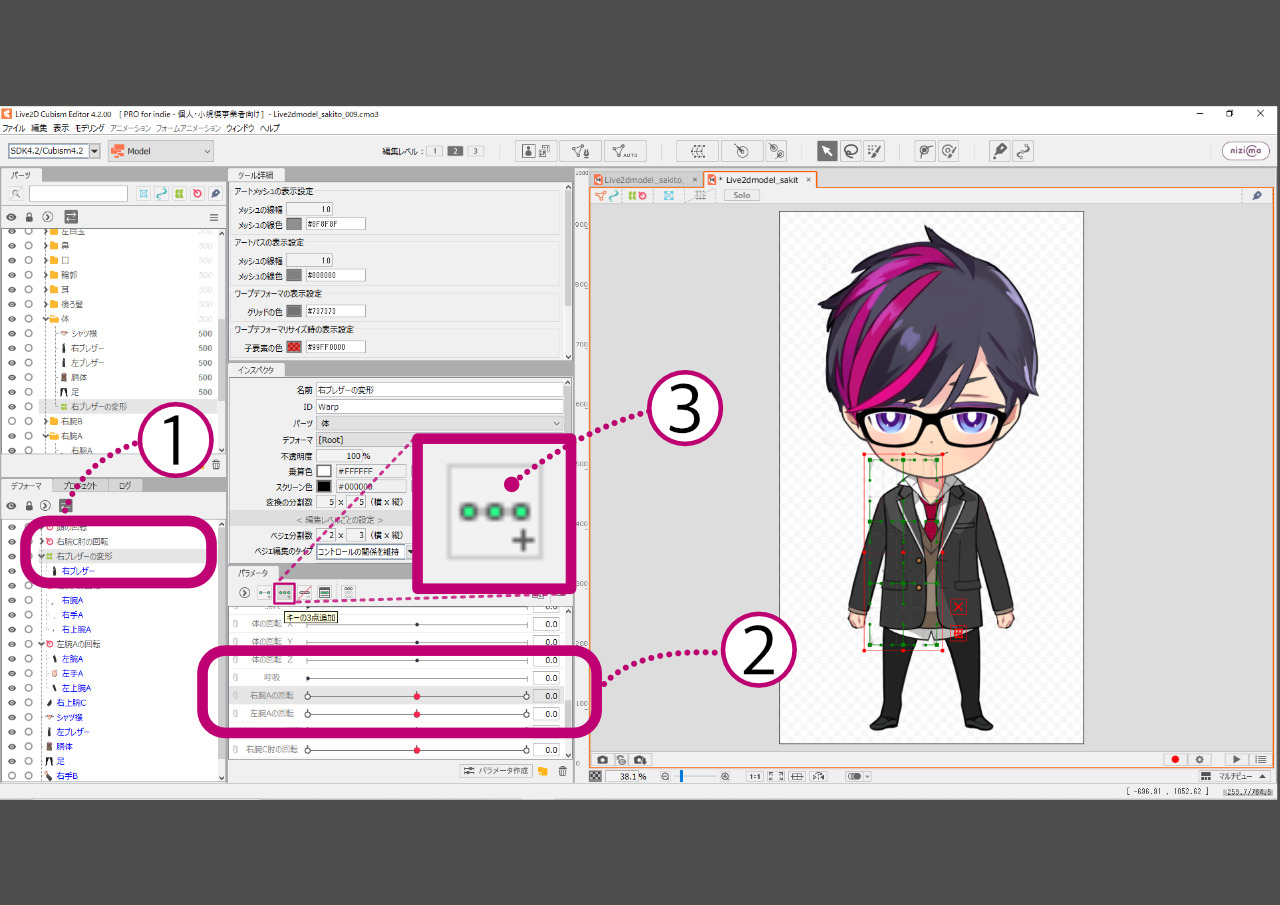The width and height of the screenshot is (1280, 905).
Task: Click the nizima logo button
Action: (1246, 151)
